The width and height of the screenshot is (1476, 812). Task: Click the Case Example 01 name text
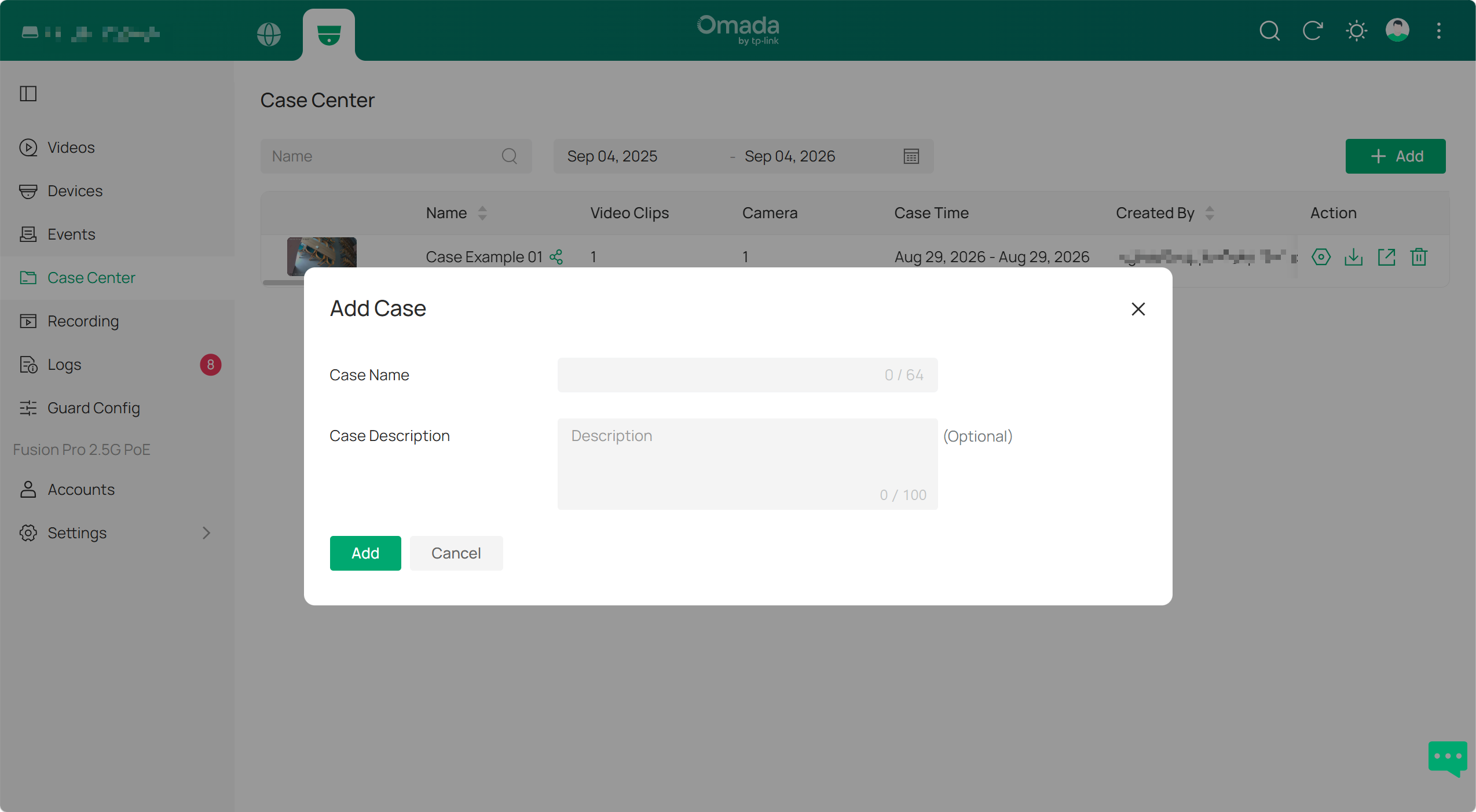coord(484,257)
